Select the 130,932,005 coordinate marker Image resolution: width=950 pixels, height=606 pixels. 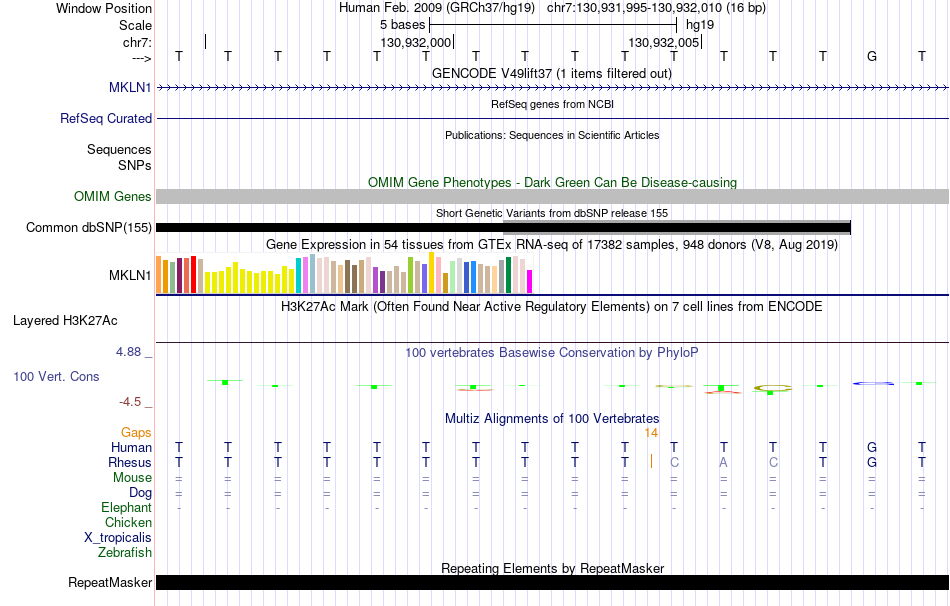664,42
